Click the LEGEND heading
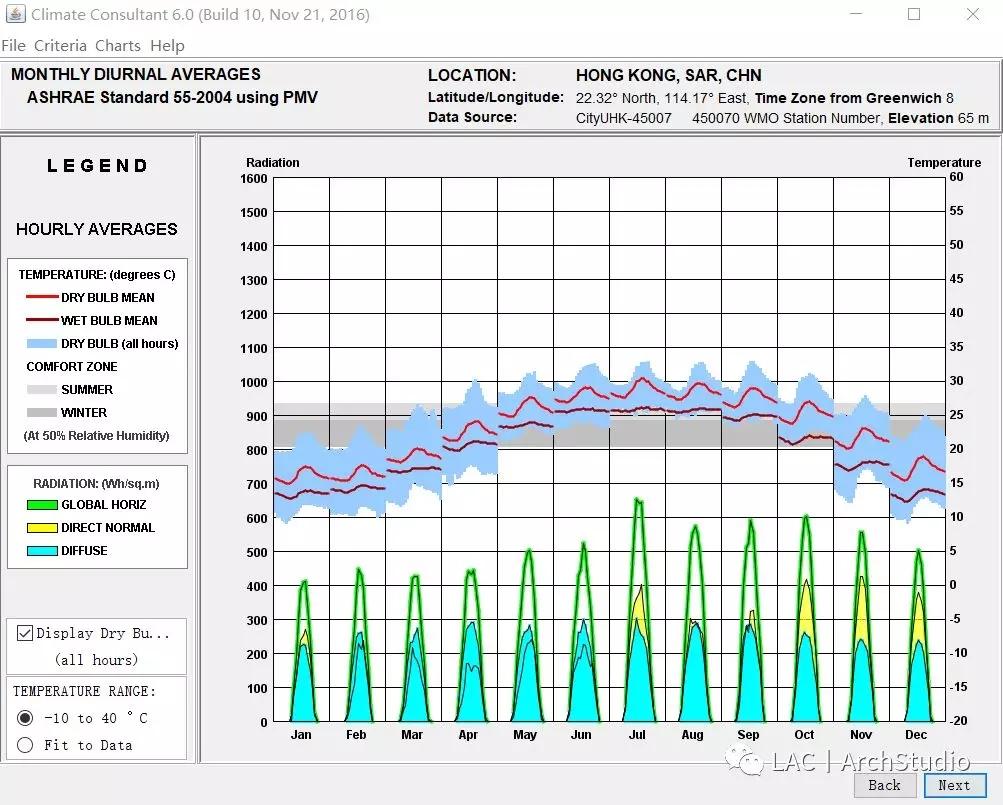Image resolution: width=1003 pixels, height=805 pixels. [97, 166]
